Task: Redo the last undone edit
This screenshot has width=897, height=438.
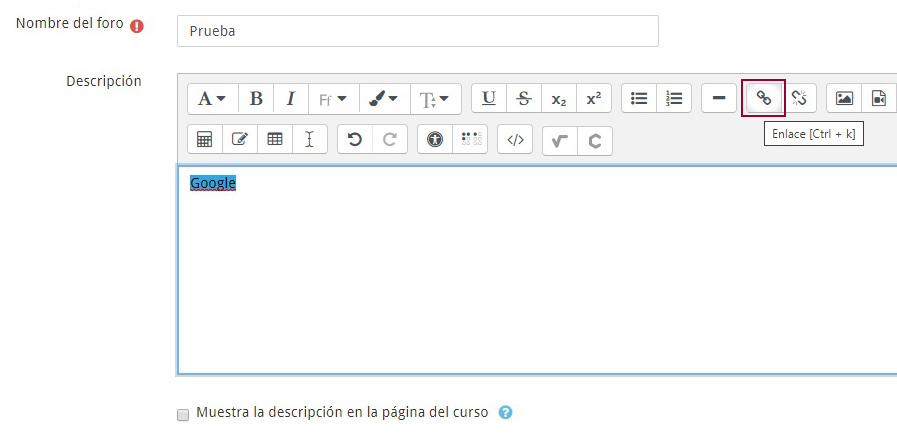Action: point(390,139)
